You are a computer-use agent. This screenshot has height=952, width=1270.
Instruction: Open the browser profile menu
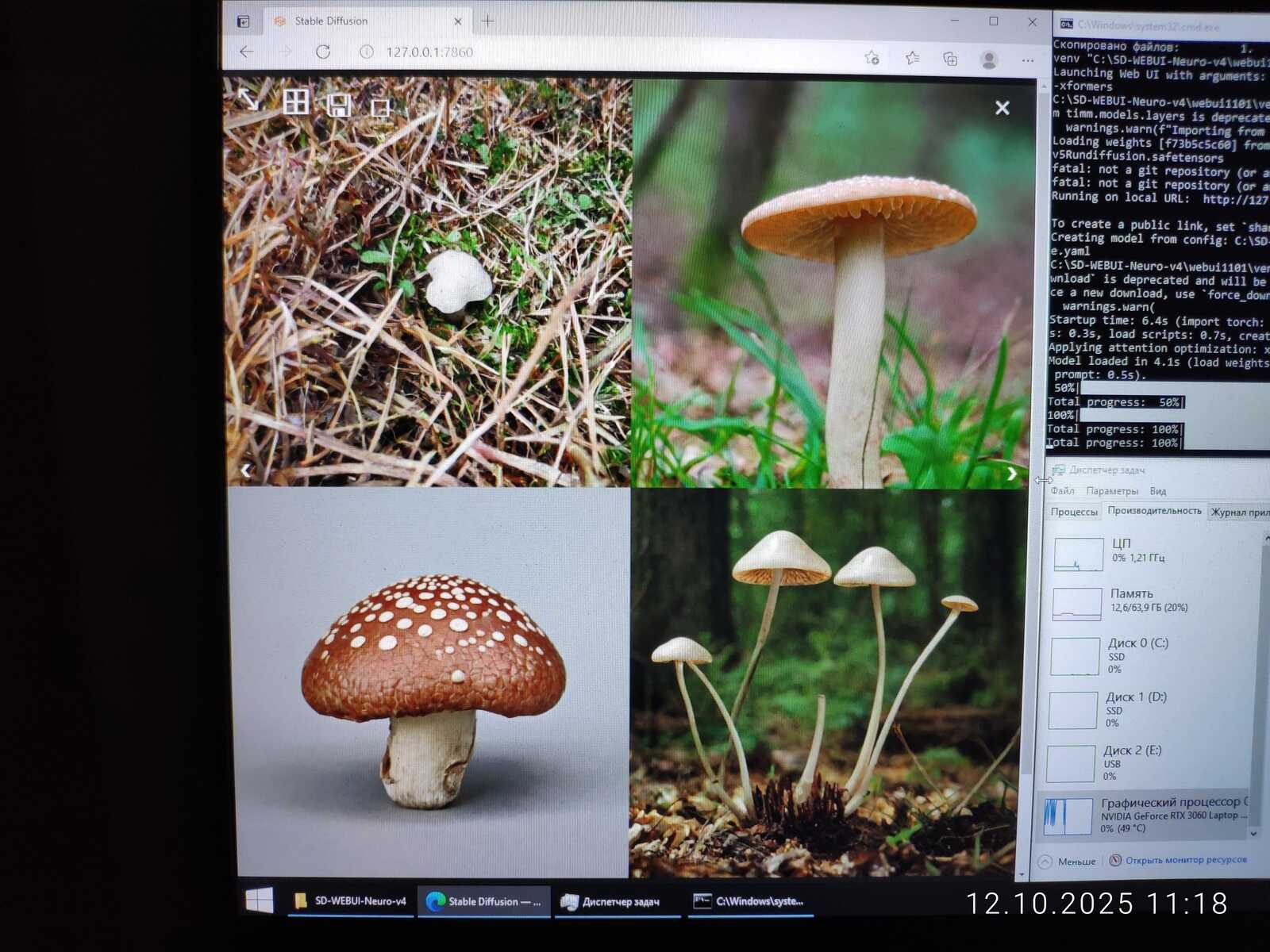(989, 59)
